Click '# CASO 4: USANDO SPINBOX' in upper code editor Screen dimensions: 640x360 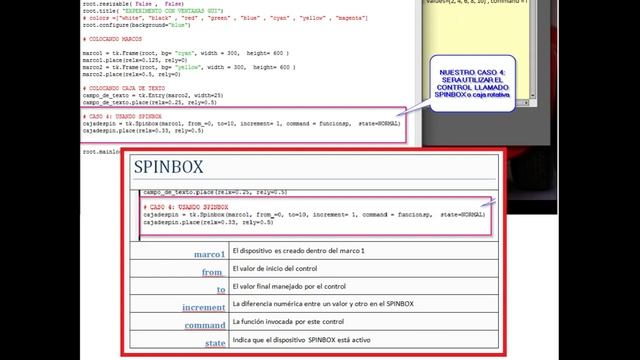click(122, 116)
